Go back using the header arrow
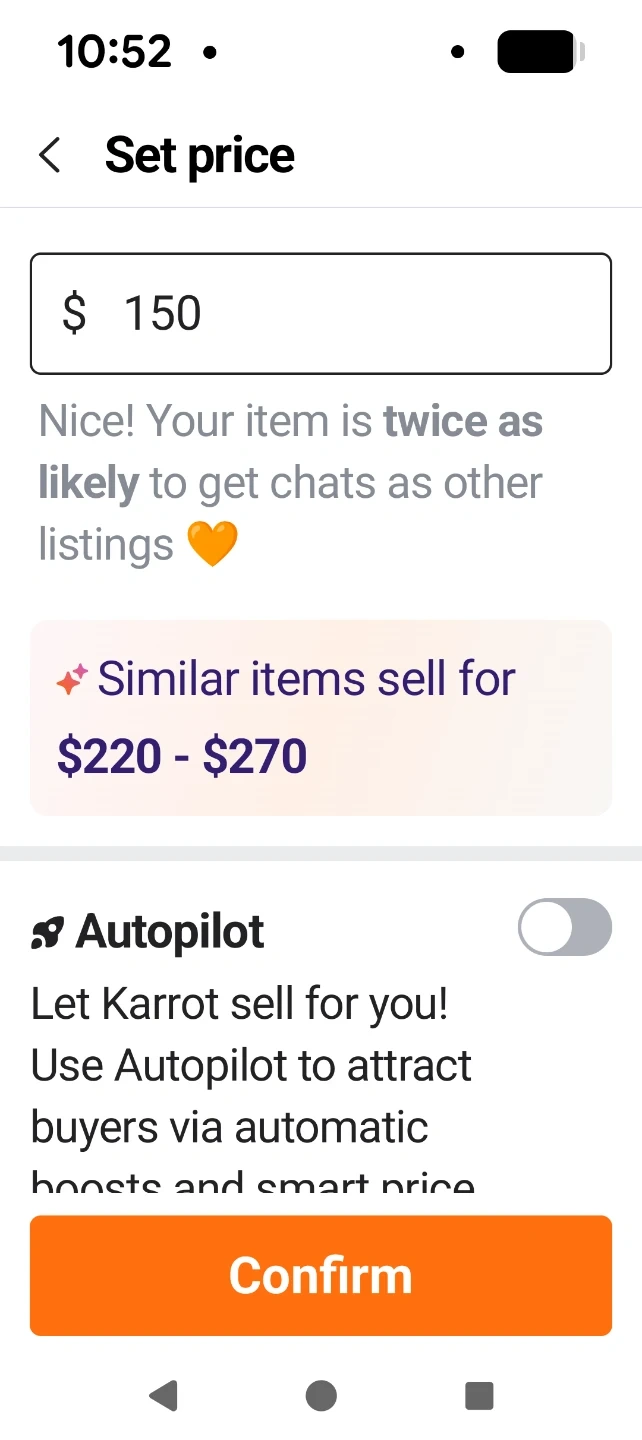 [50, 156]
